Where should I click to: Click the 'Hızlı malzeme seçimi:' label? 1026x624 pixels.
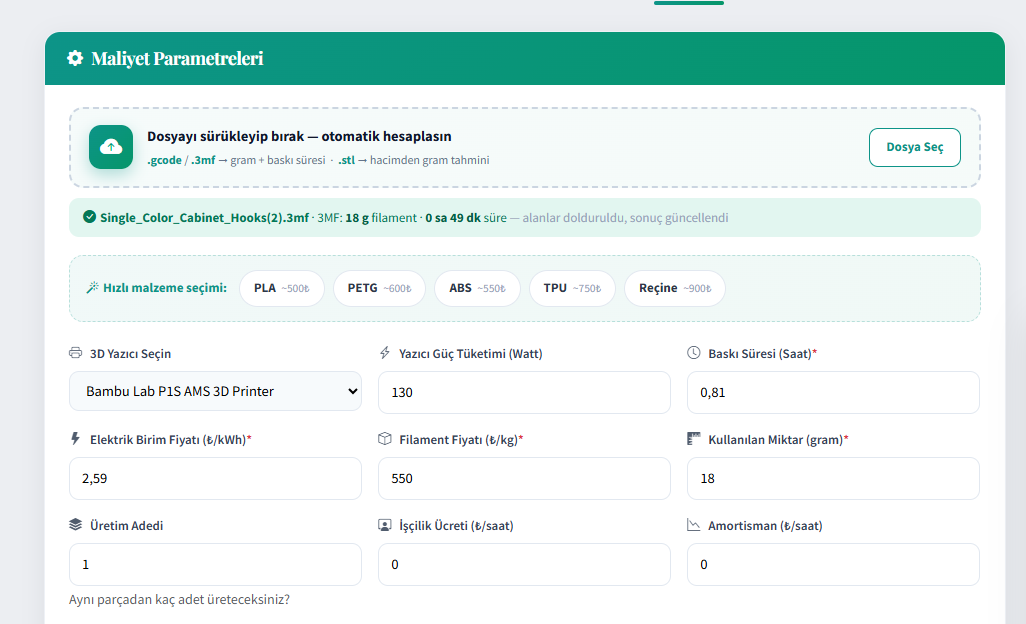[165, 288]
